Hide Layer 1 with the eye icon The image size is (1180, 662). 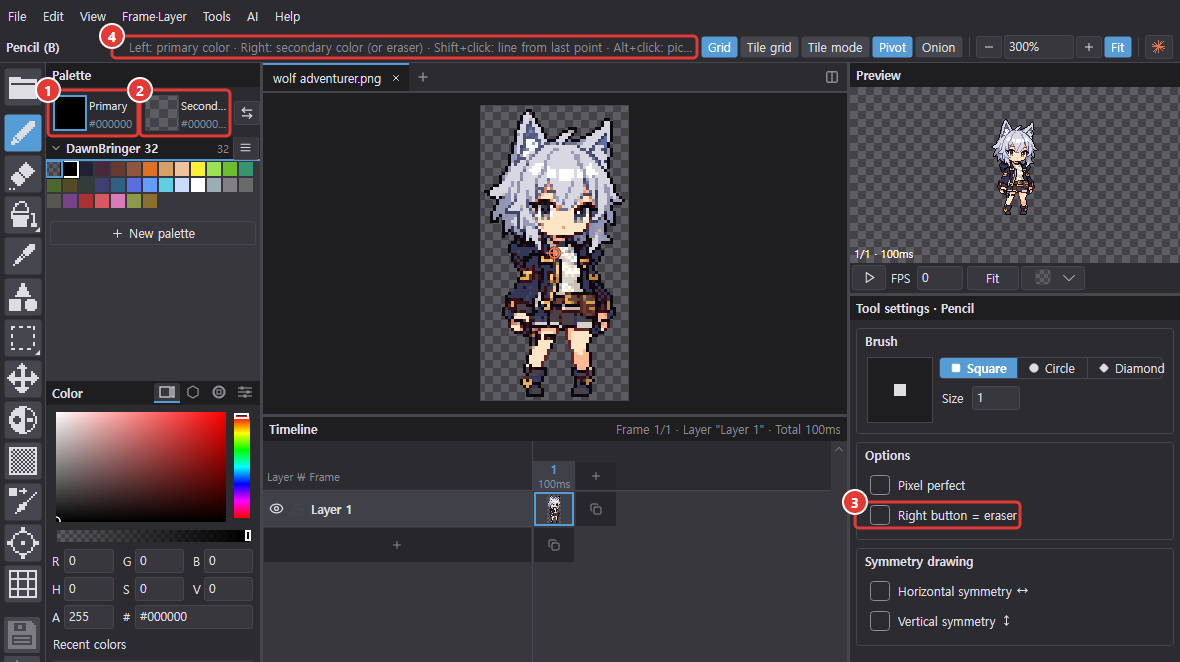tap(277, 509)
